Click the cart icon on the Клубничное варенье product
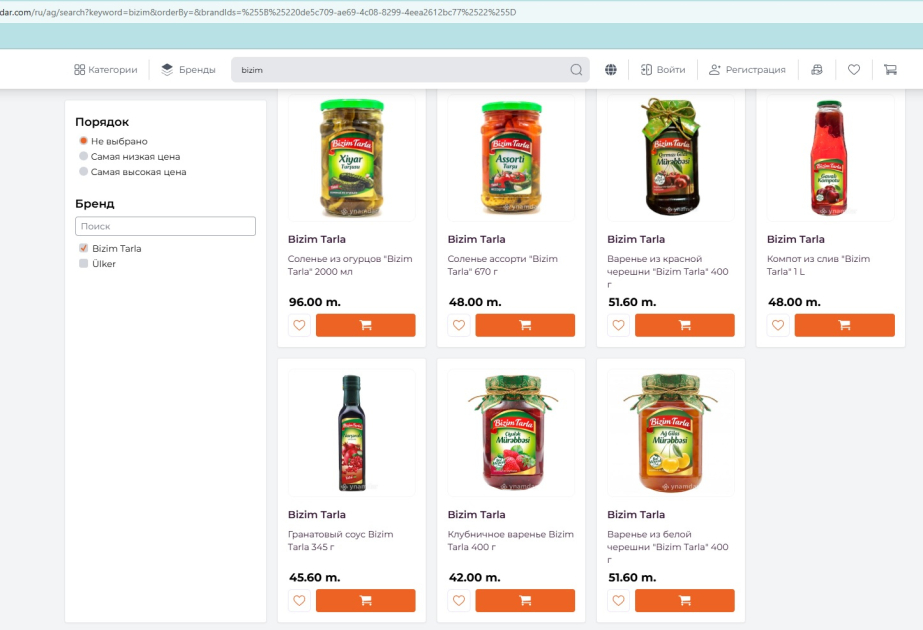This screenshot has width=923, height=630. (x=525, y=600)
